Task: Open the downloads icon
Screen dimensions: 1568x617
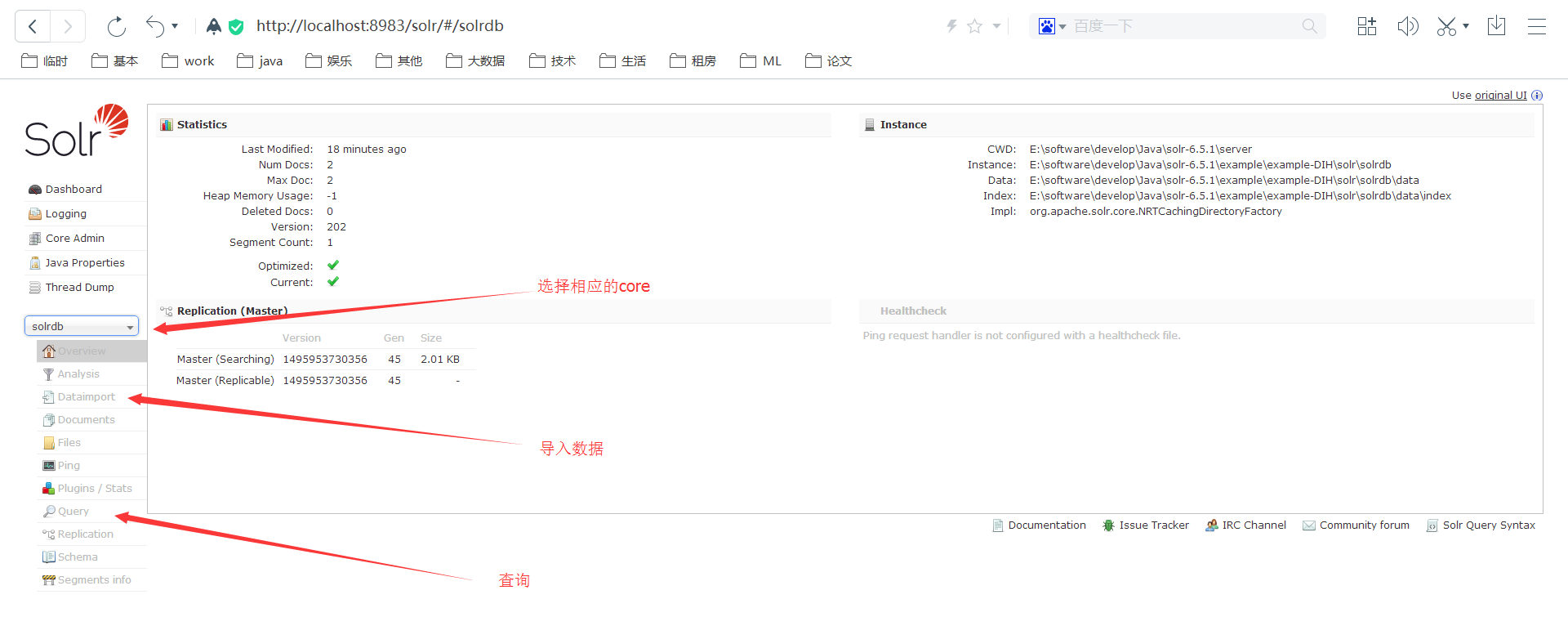Action: 1496,26
